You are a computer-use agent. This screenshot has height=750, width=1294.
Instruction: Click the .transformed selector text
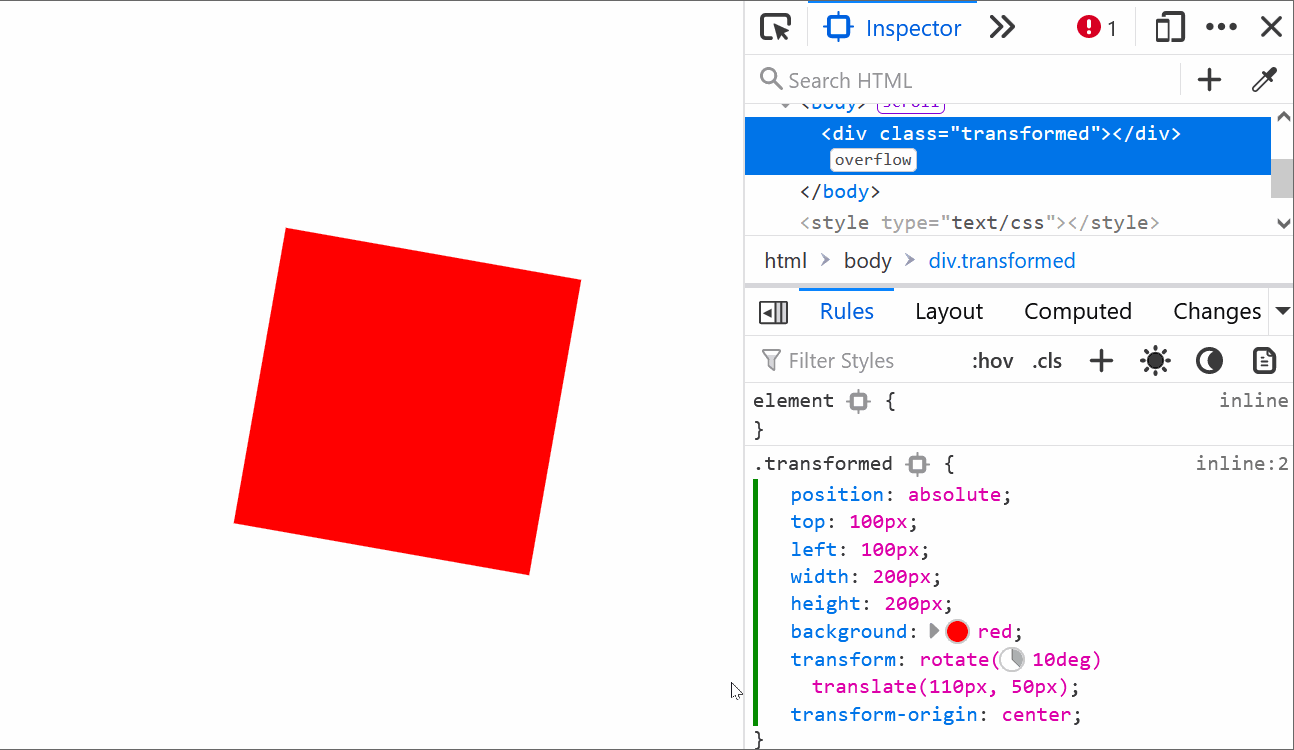coord(822,464)
